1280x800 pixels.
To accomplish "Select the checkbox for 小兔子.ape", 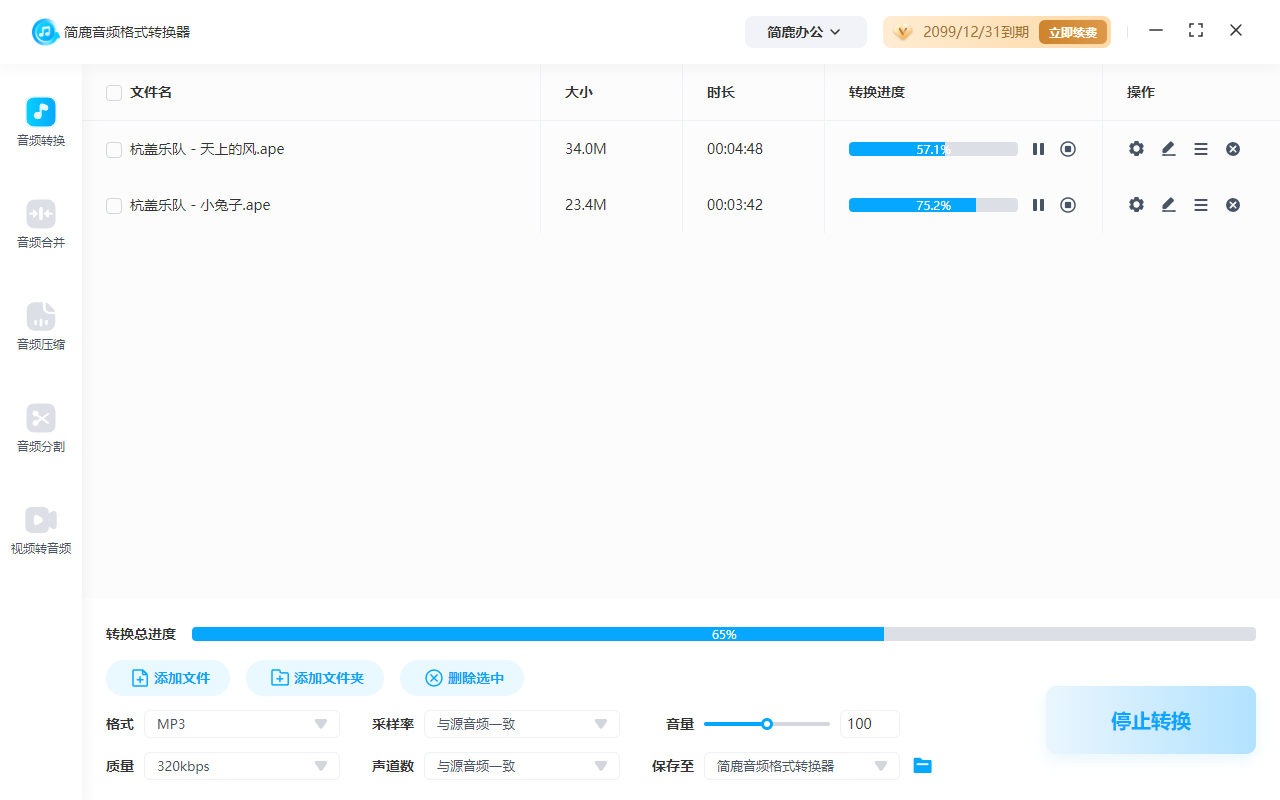I will (113, 204).
